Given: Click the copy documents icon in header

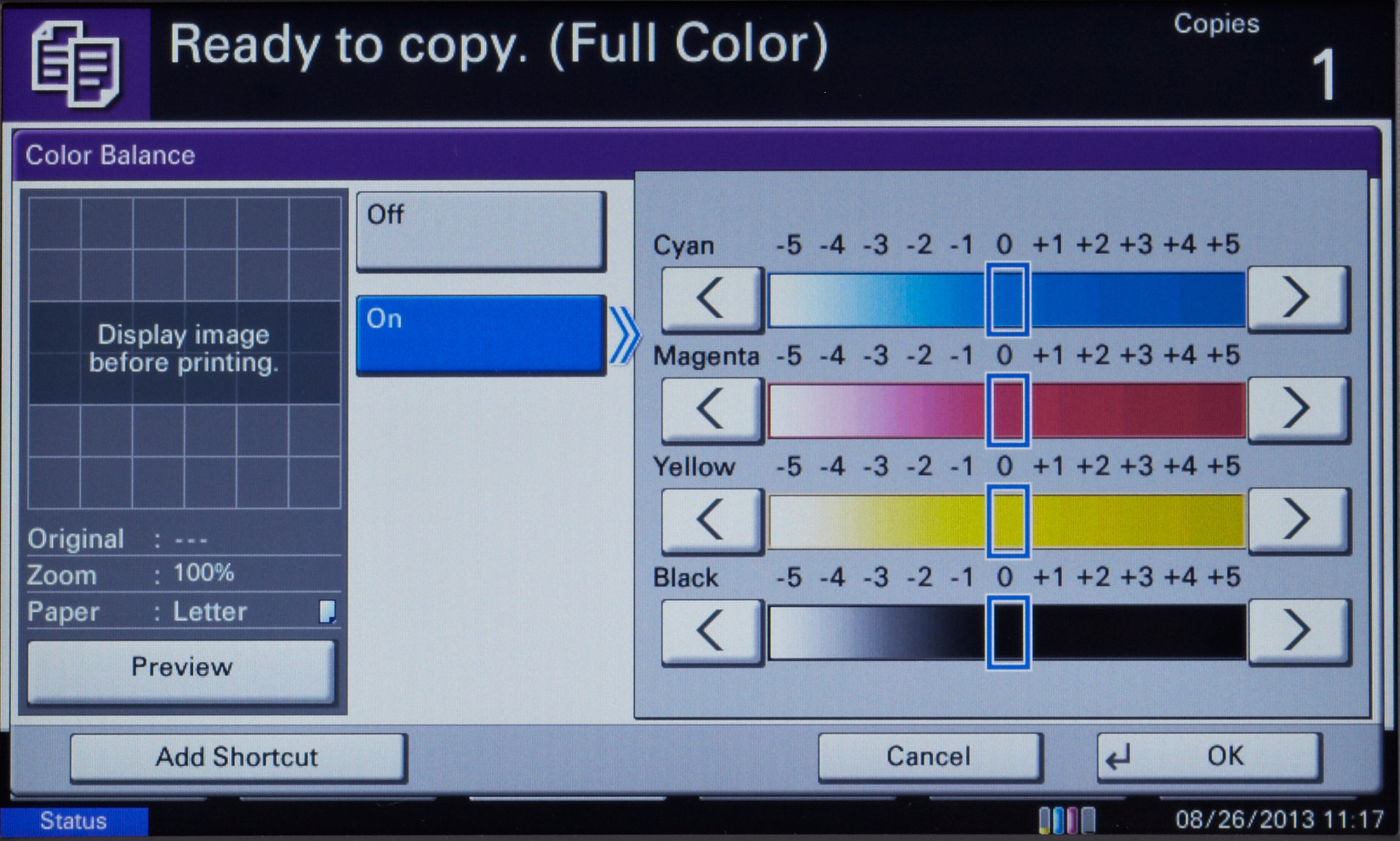Looking at the screenshot, I should pyautogui.click(x=76, y=64).
